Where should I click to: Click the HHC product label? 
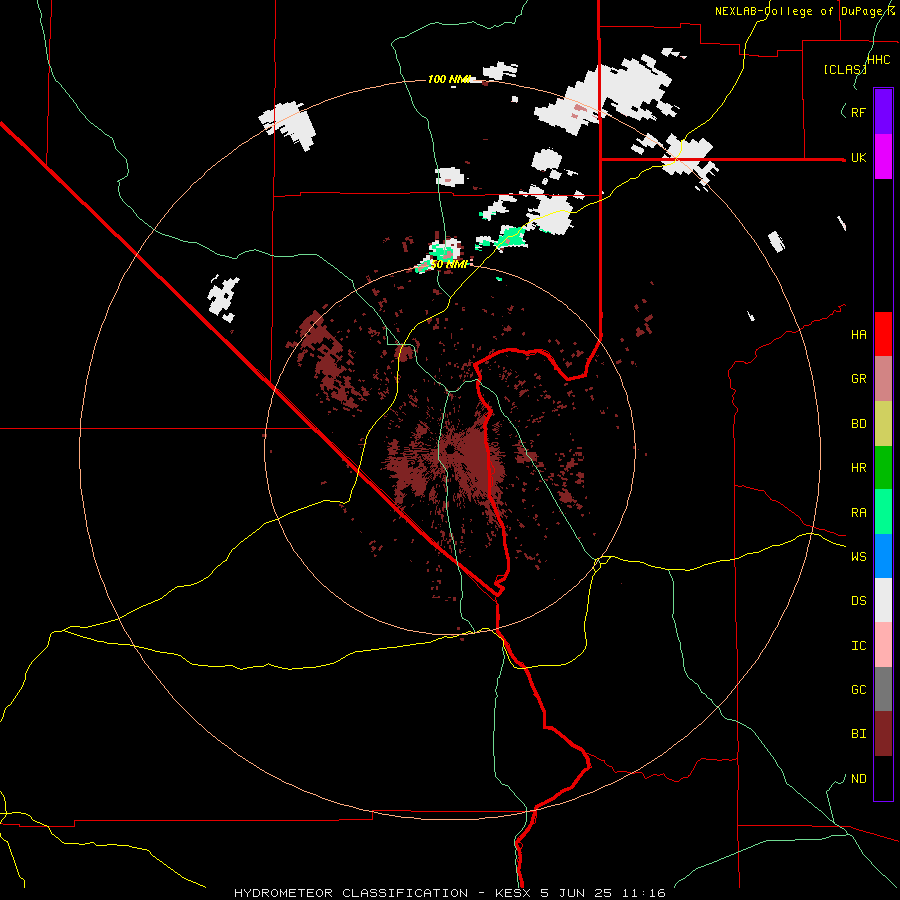[x=879, y=60]
